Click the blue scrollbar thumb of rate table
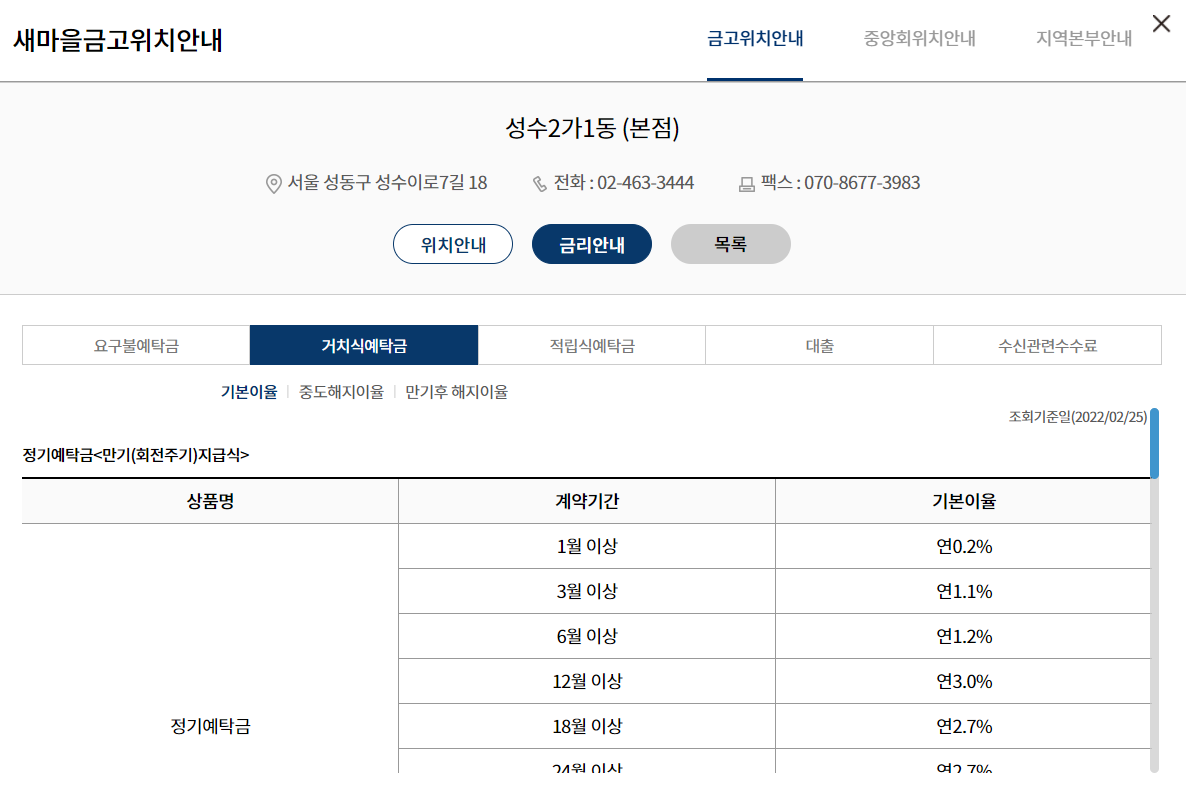The image size is (1186, 792). 1154,443
